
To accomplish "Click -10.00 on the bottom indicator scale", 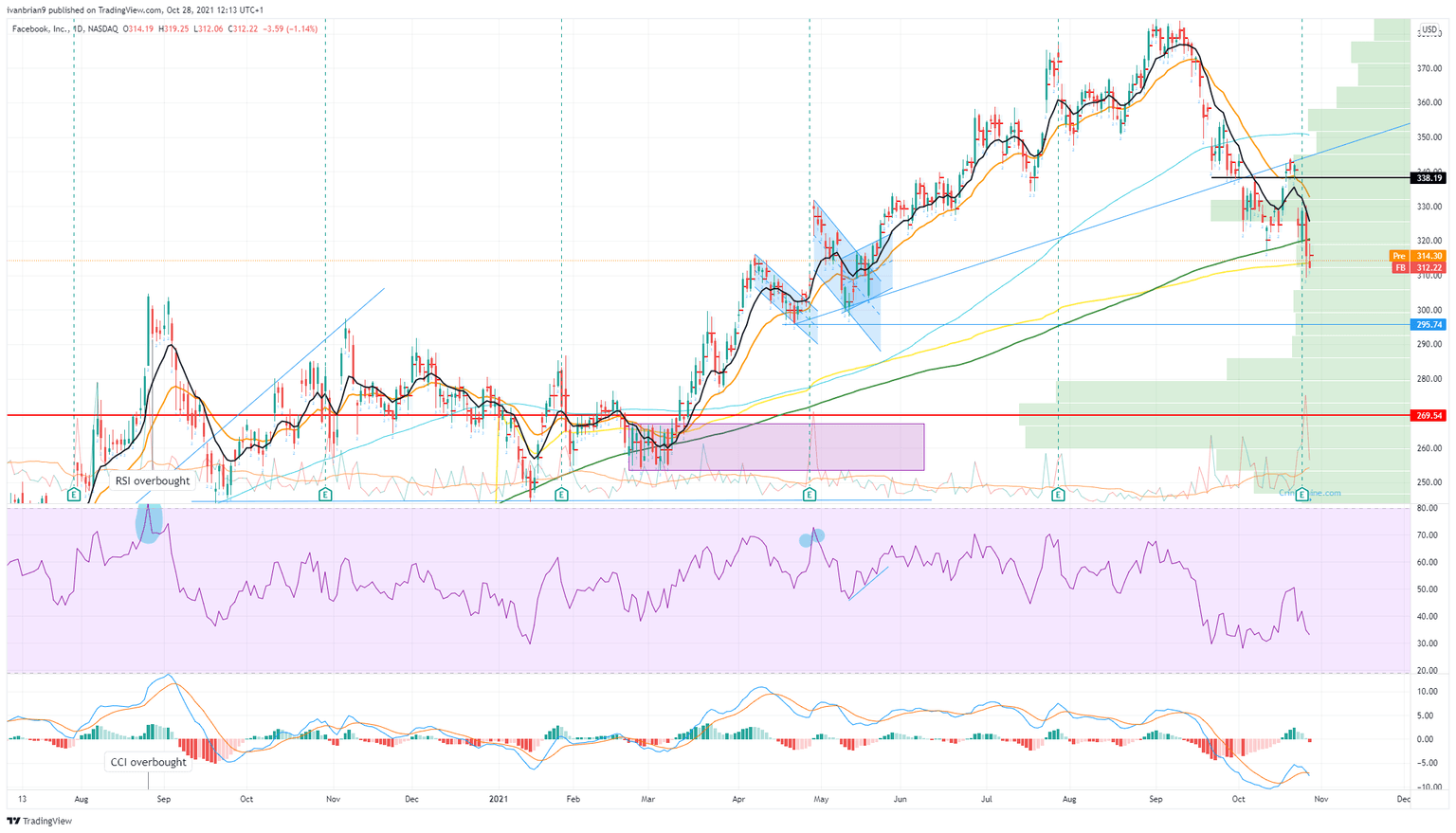I will (1428, 788).
